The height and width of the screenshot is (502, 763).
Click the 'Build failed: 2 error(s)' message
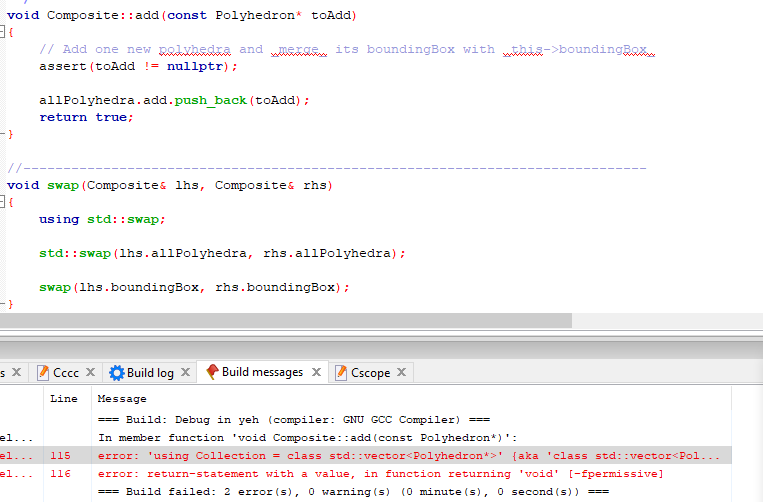(x=353, y=491)
